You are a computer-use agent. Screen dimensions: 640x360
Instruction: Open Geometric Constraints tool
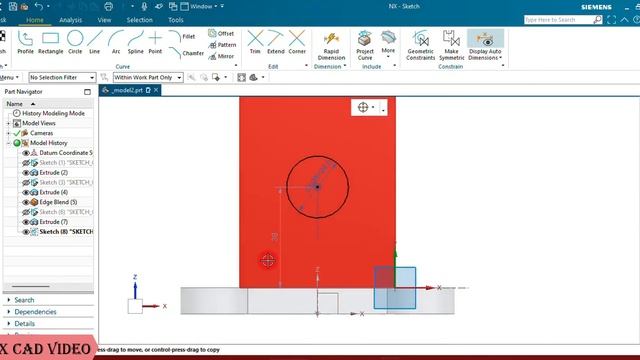420,45
